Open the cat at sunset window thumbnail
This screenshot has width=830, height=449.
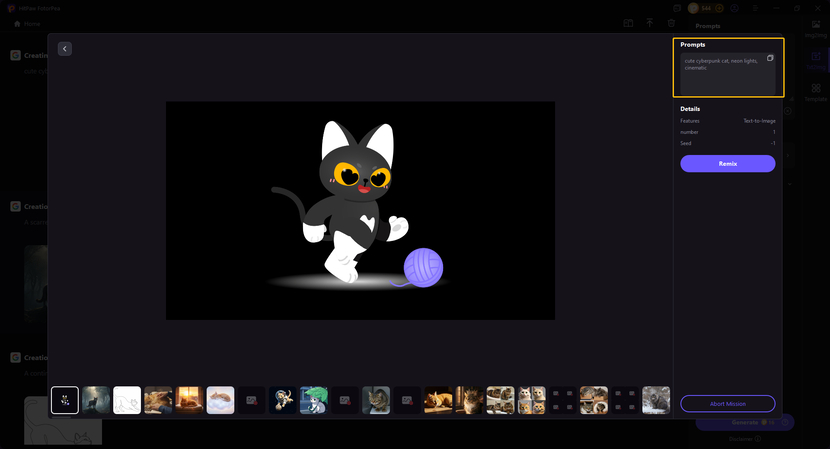point(189,400)
